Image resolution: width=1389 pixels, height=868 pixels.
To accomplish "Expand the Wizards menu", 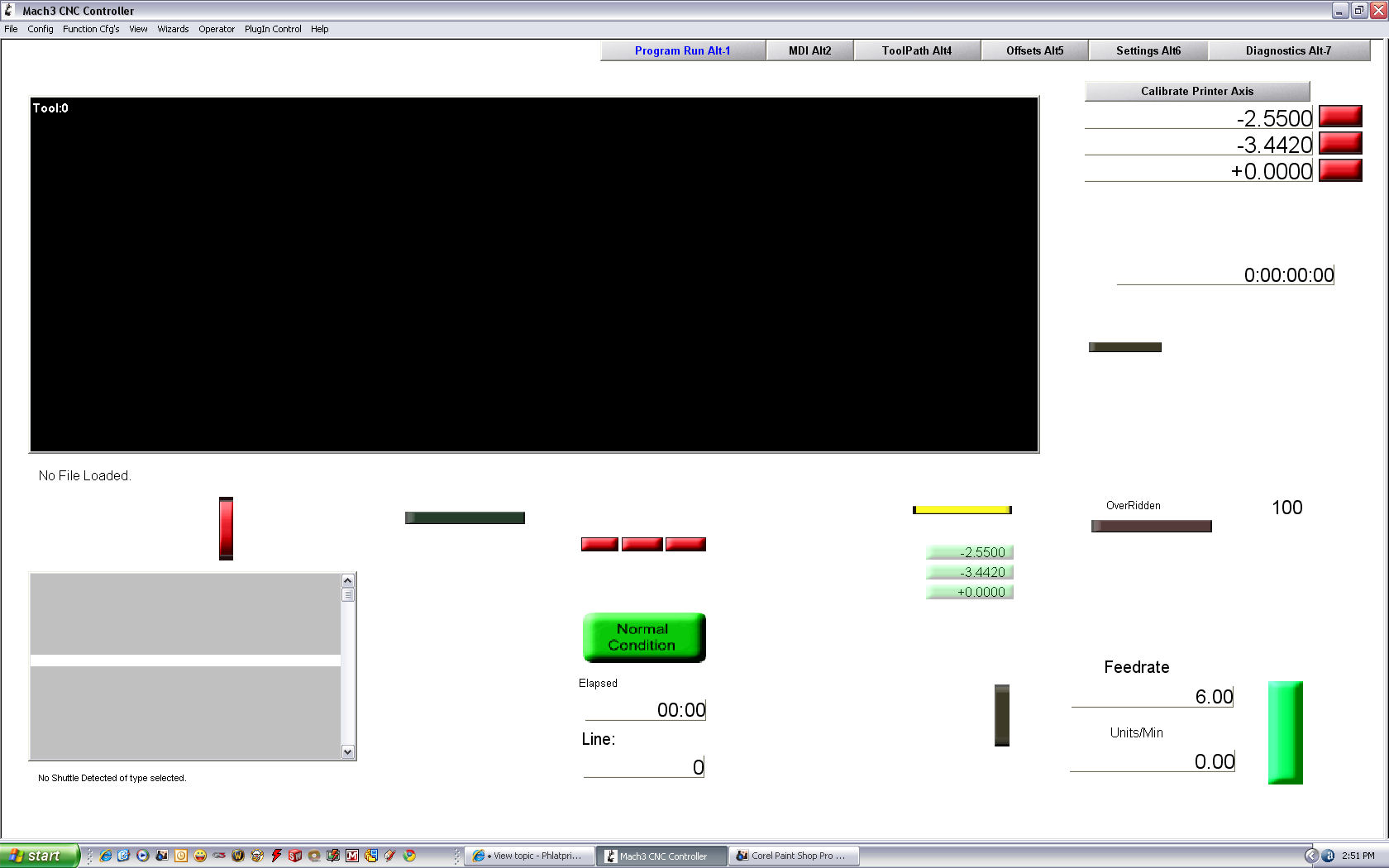I will (x=173, y=29).
